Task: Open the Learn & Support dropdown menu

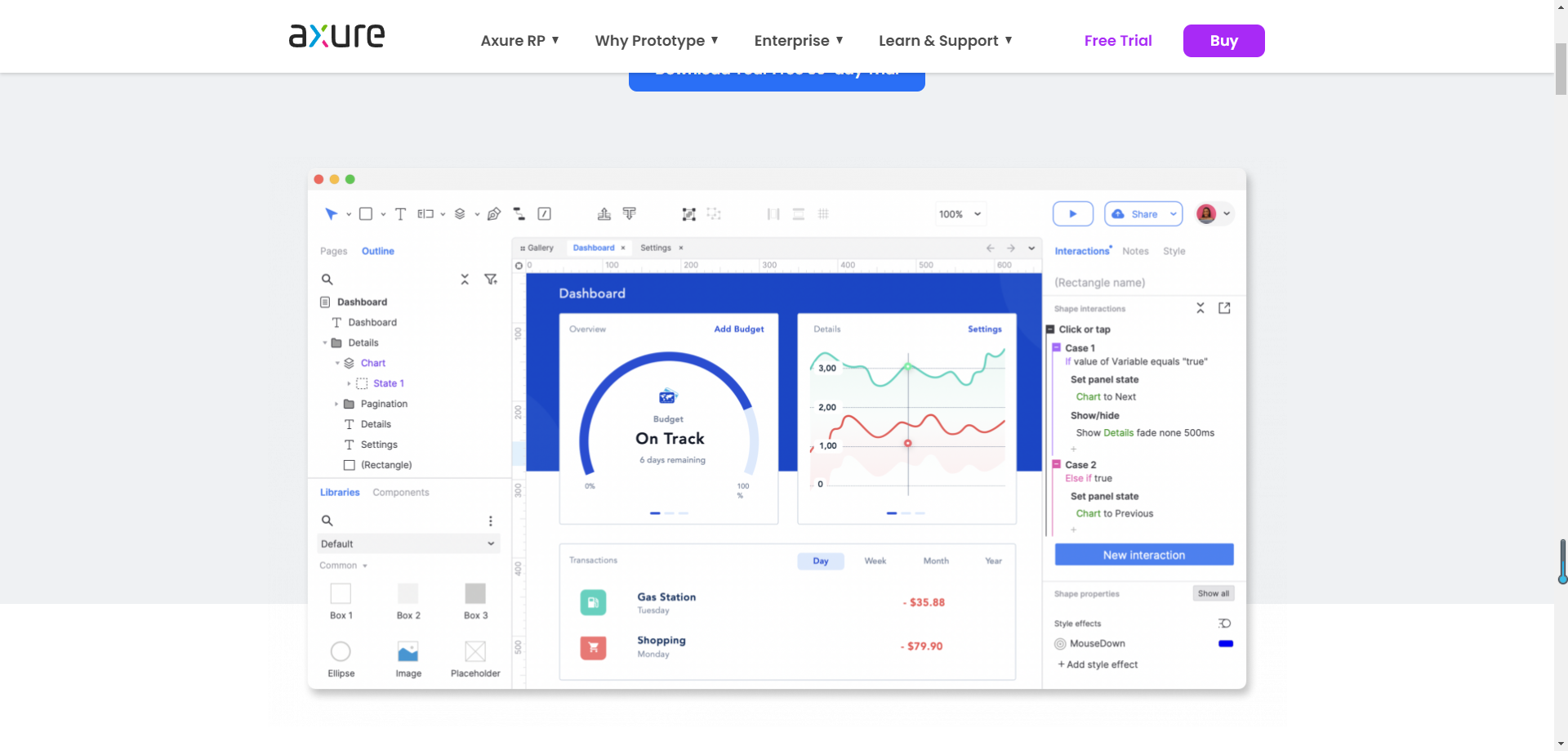Action: coord(946,41)
